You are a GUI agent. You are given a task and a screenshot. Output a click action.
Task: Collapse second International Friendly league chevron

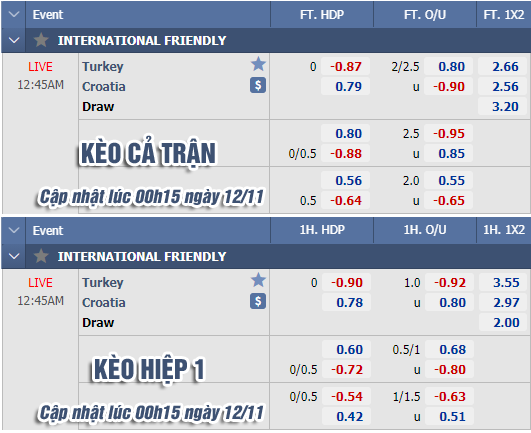pos(14,256)
